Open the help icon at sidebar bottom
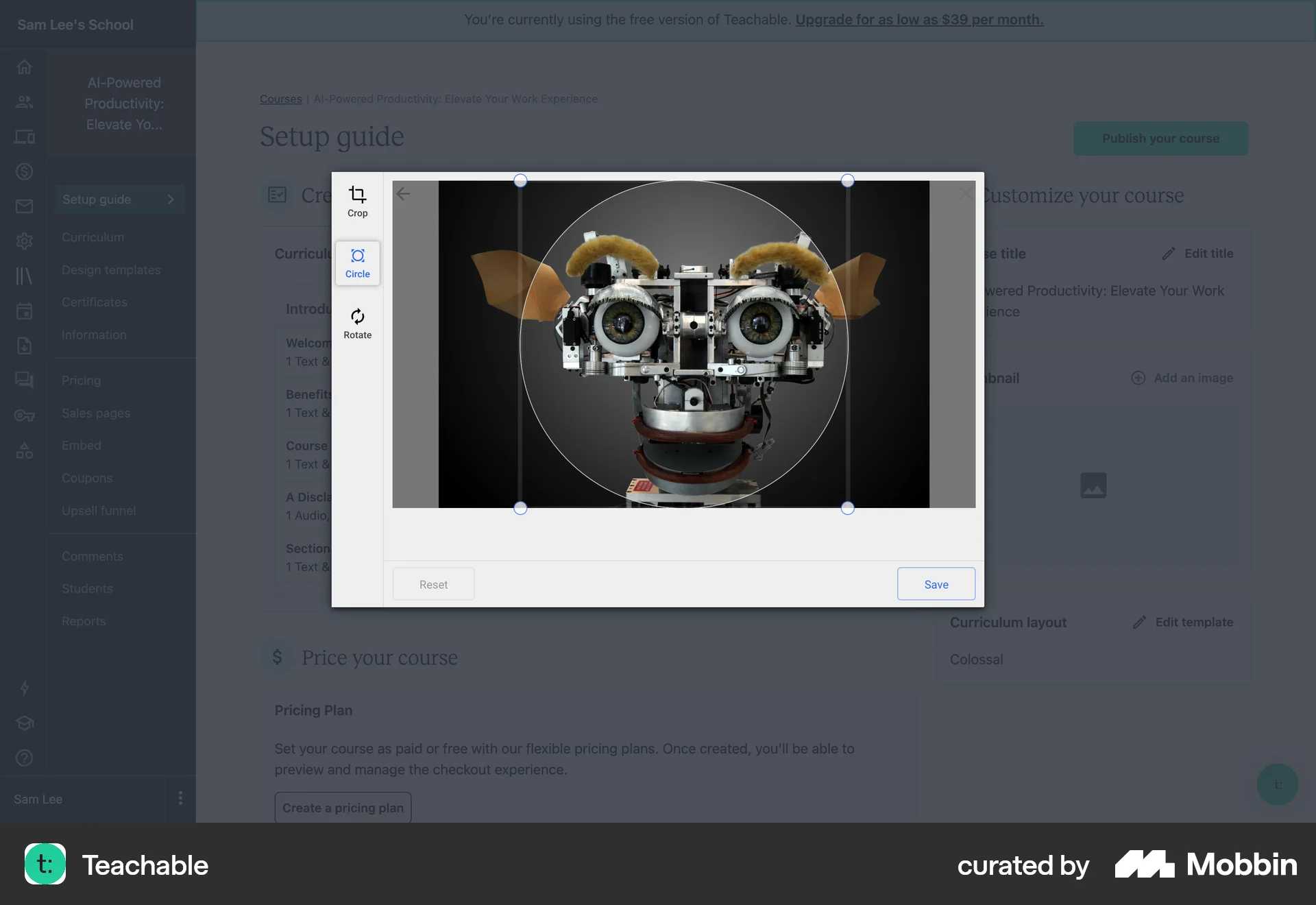The height and width of the screenshot is (905, 1316). pos(24,758)
